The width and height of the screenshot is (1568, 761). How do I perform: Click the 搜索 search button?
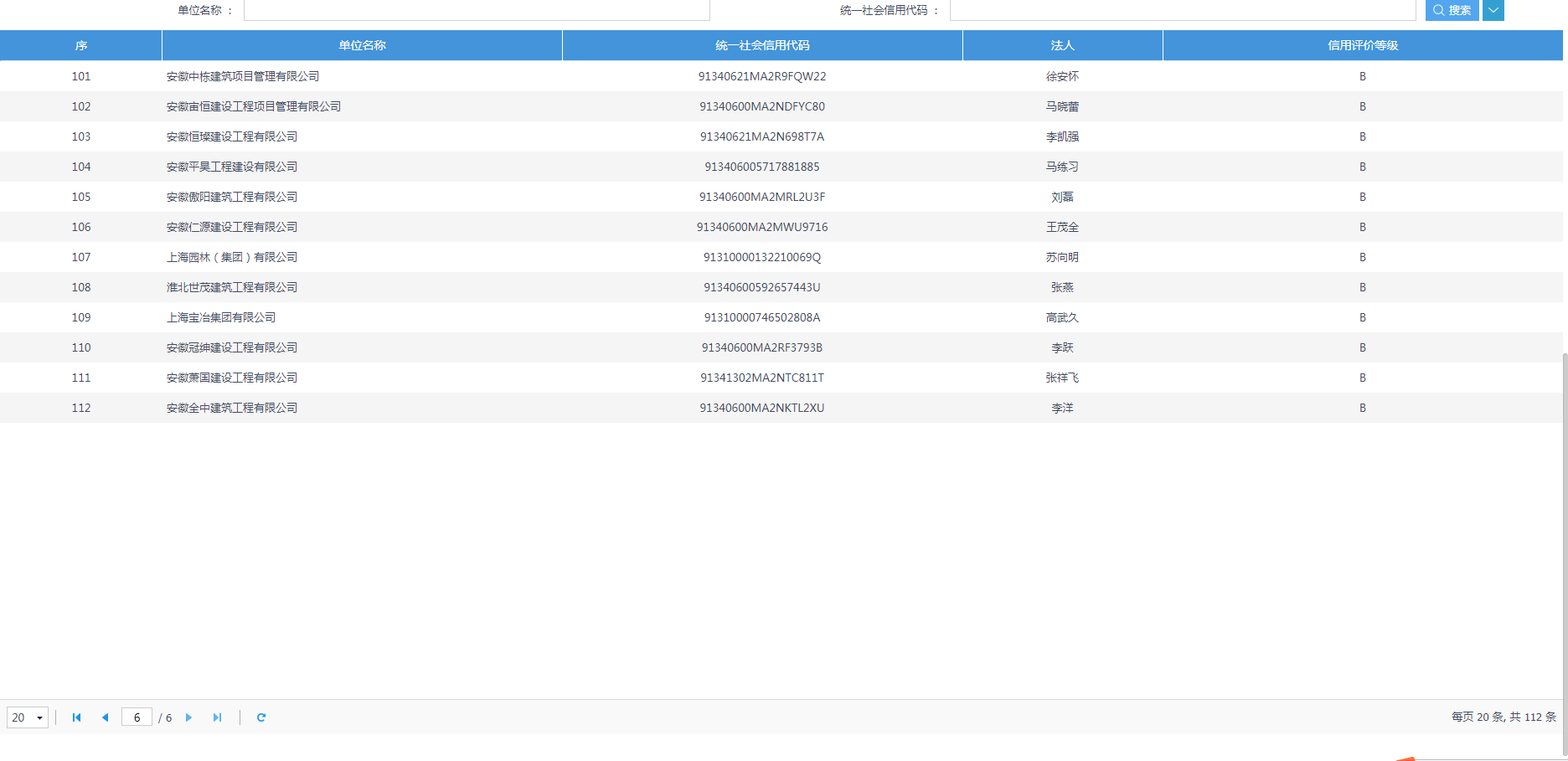click(x=1452, y=10)
